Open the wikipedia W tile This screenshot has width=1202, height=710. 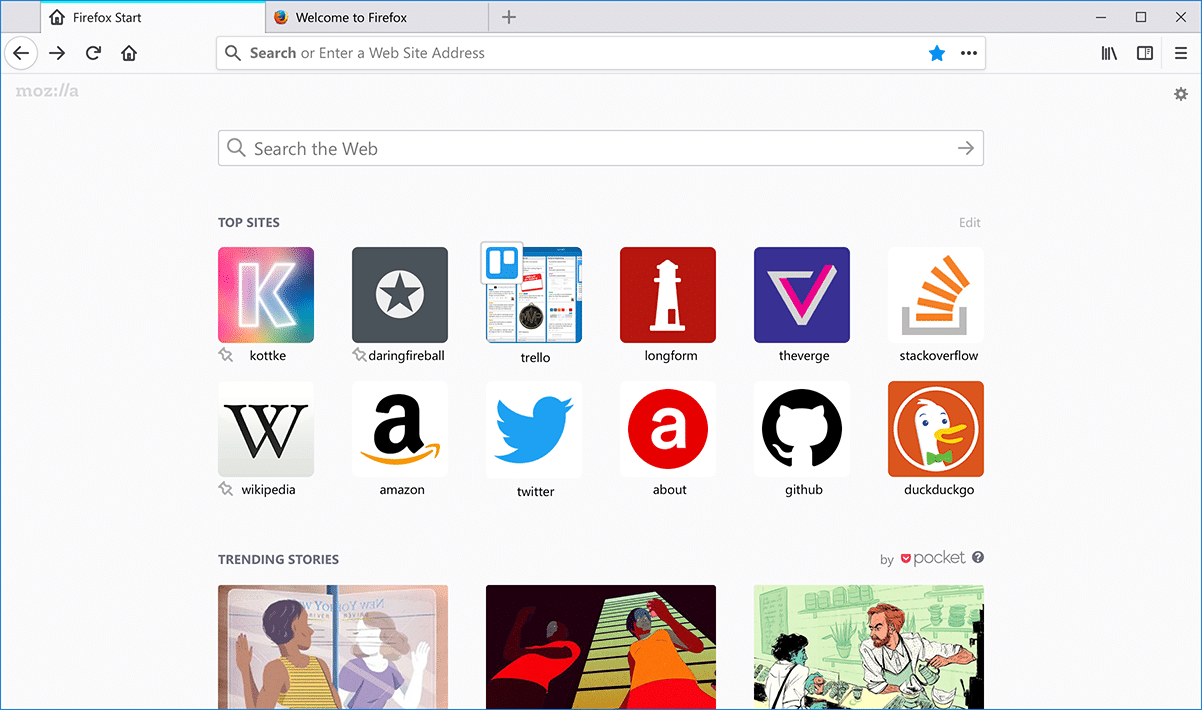pos(266,429)
